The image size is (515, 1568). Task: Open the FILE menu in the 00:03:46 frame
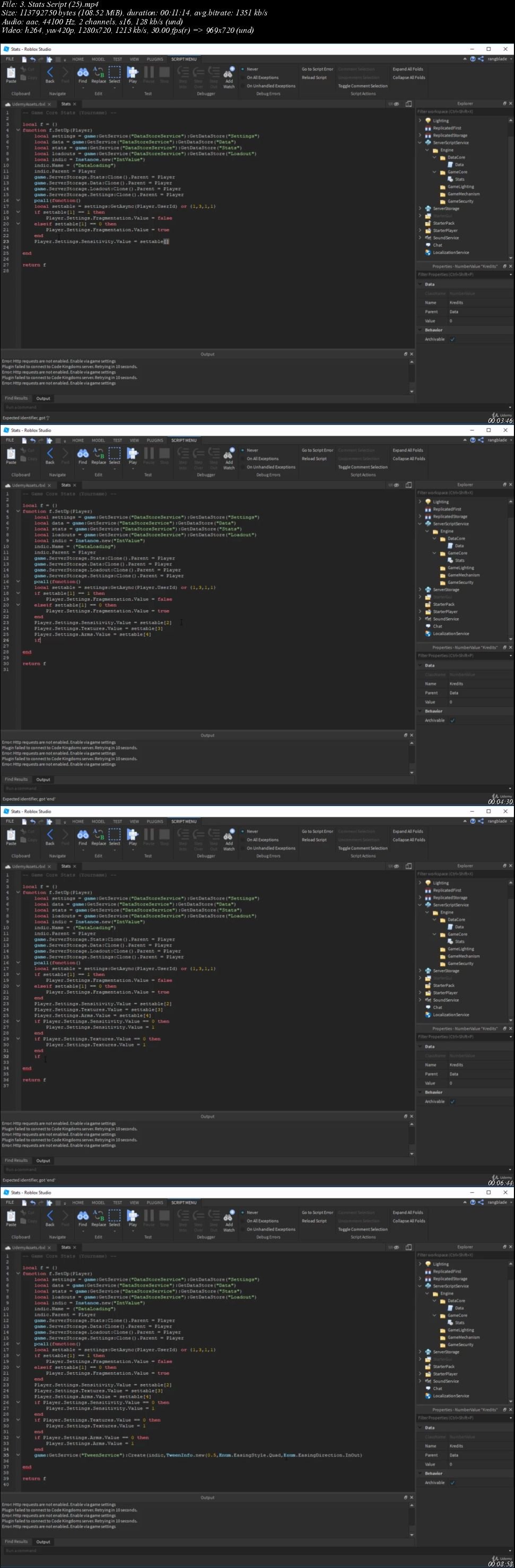tap(10, 59)
